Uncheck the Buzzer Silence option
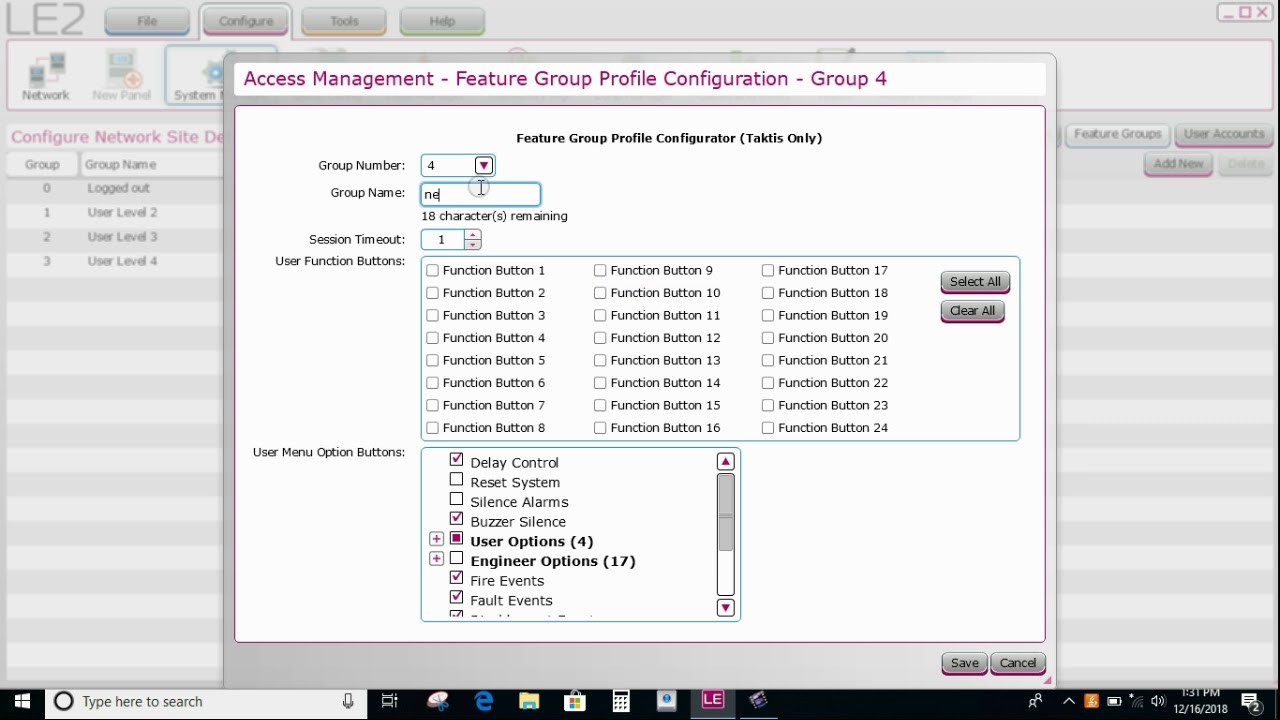Image resolution: width=1280 pixels, height=720 pixels. pos(457,519)
